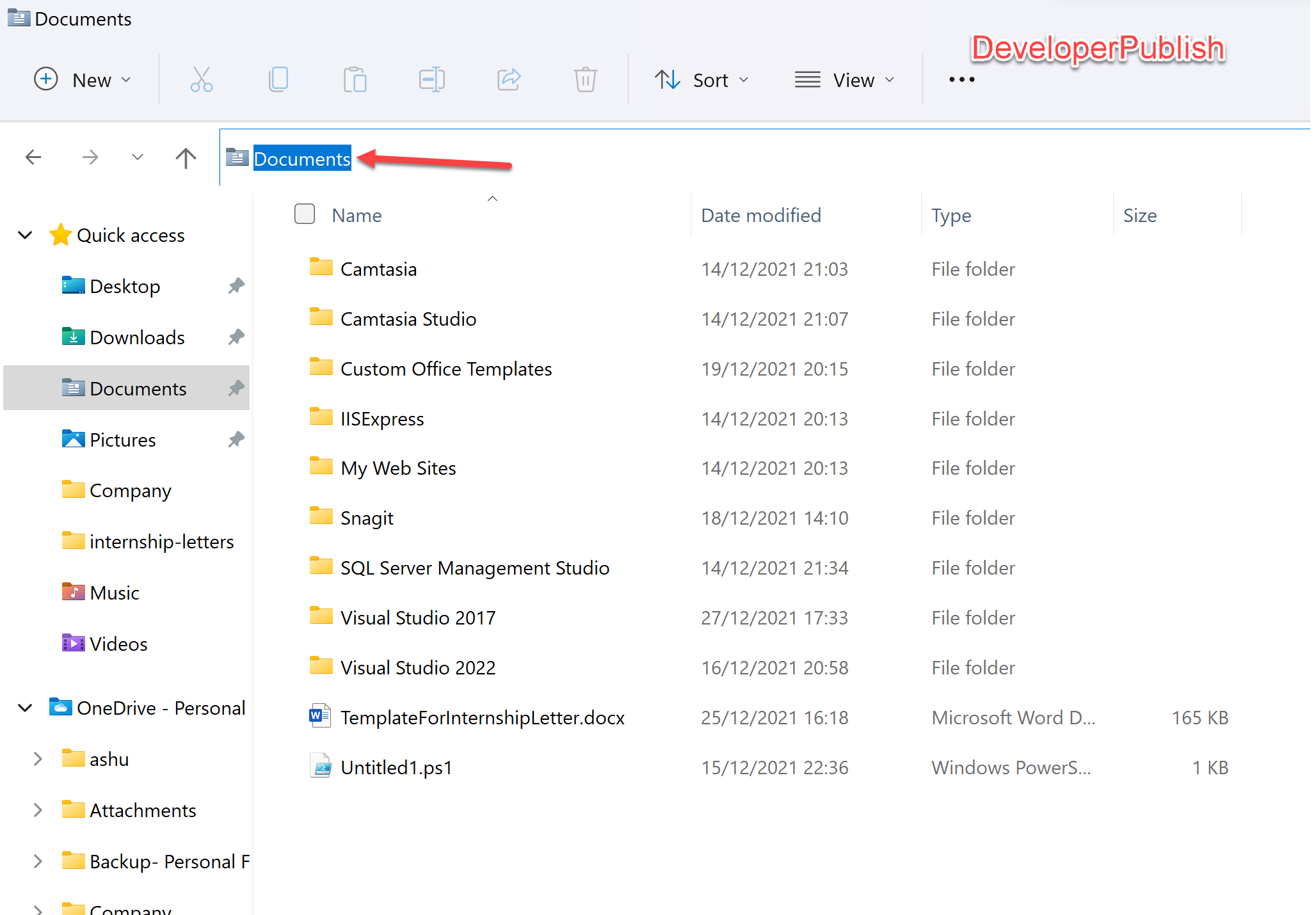Click the Cut icon in the toolbar

[x=201, y=79]
